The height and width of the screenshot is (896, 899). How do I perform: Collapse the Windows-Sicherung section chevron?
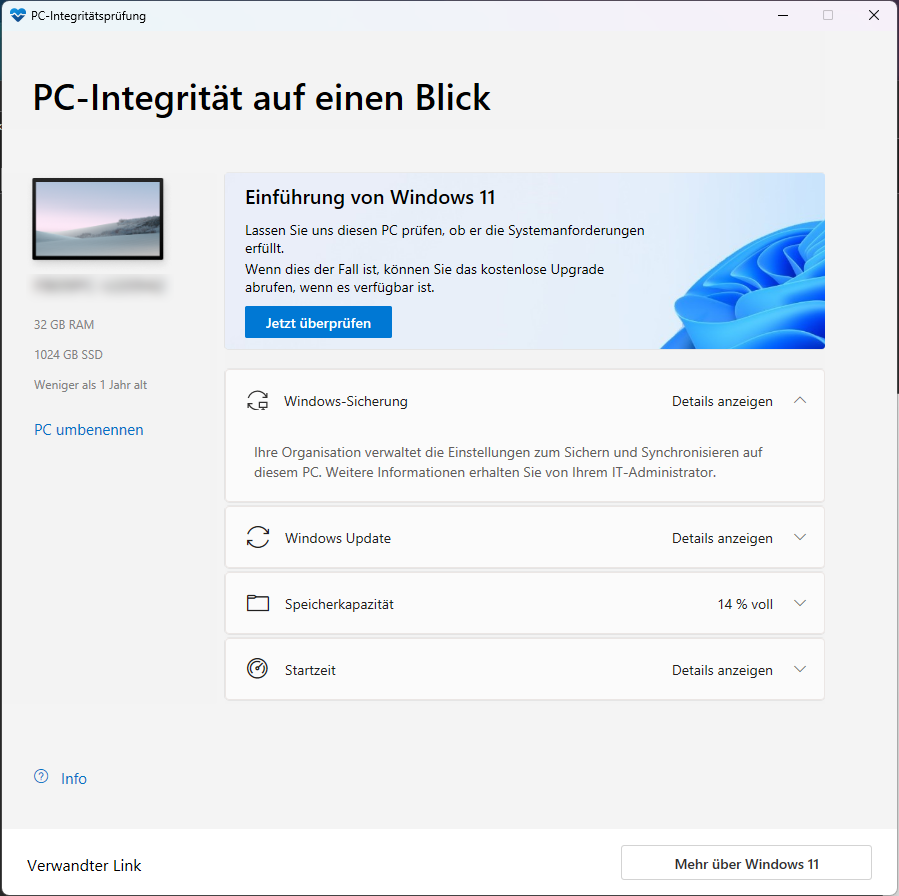pos(800,400)
